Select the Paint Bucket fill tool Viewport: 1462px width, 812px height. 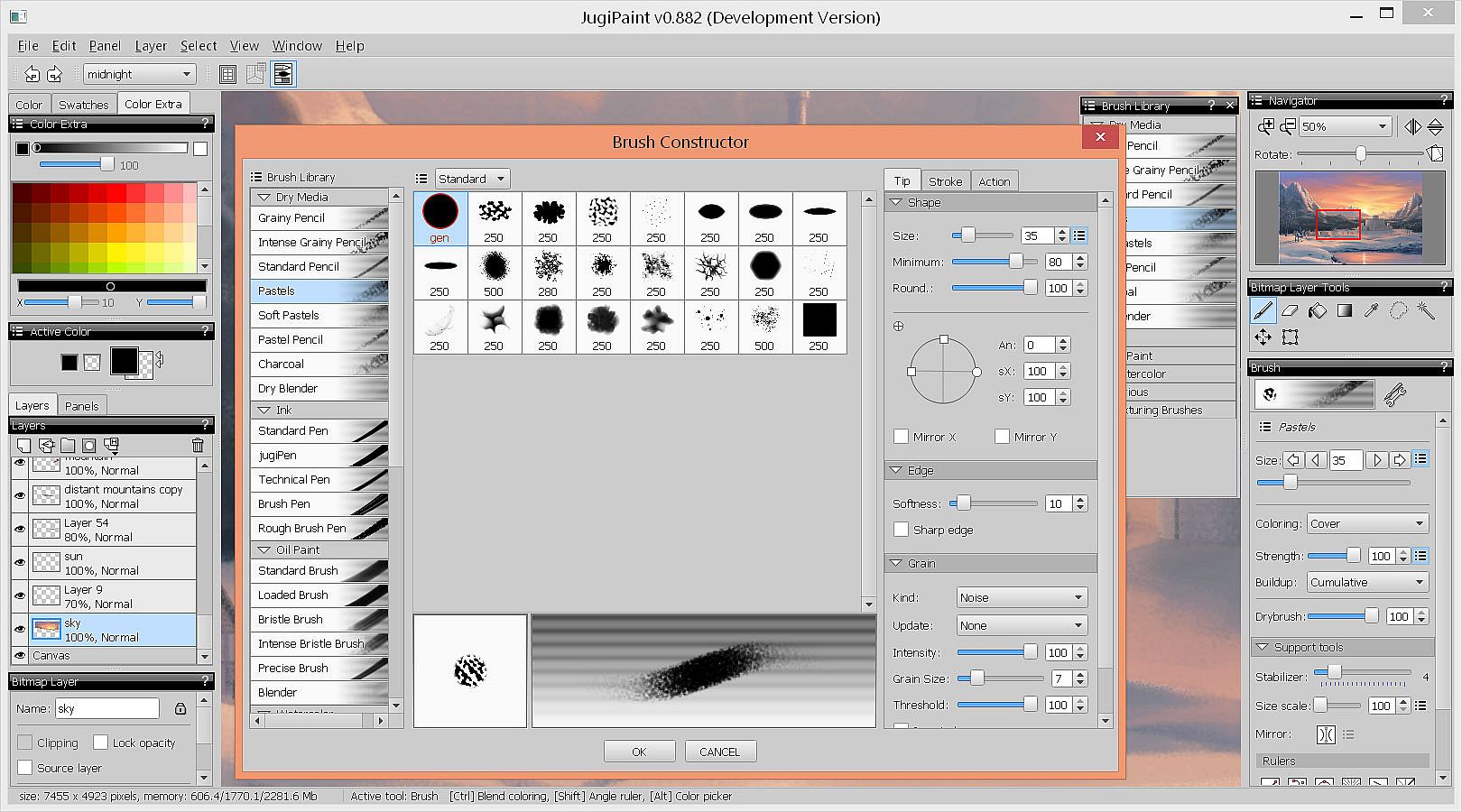click(x=1318, y=311)
